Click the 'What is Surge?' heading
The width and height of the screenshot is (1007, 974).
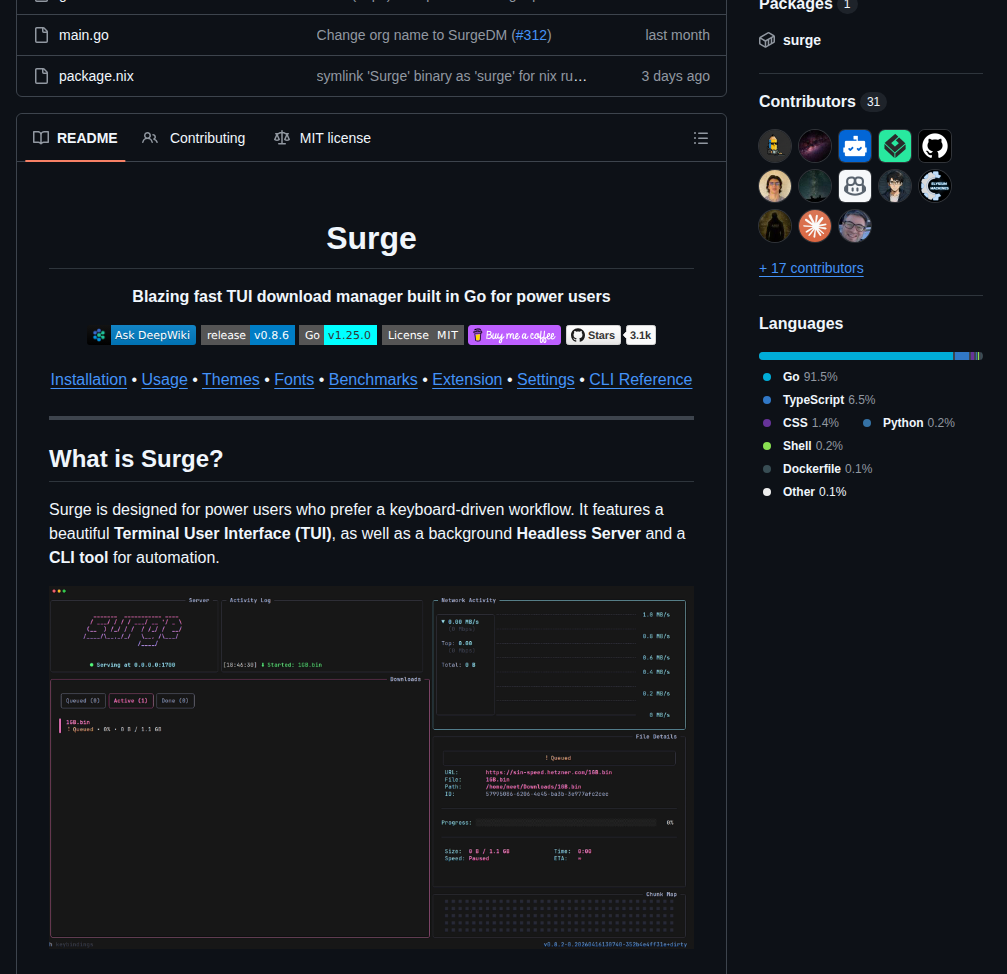coord(136,459)
